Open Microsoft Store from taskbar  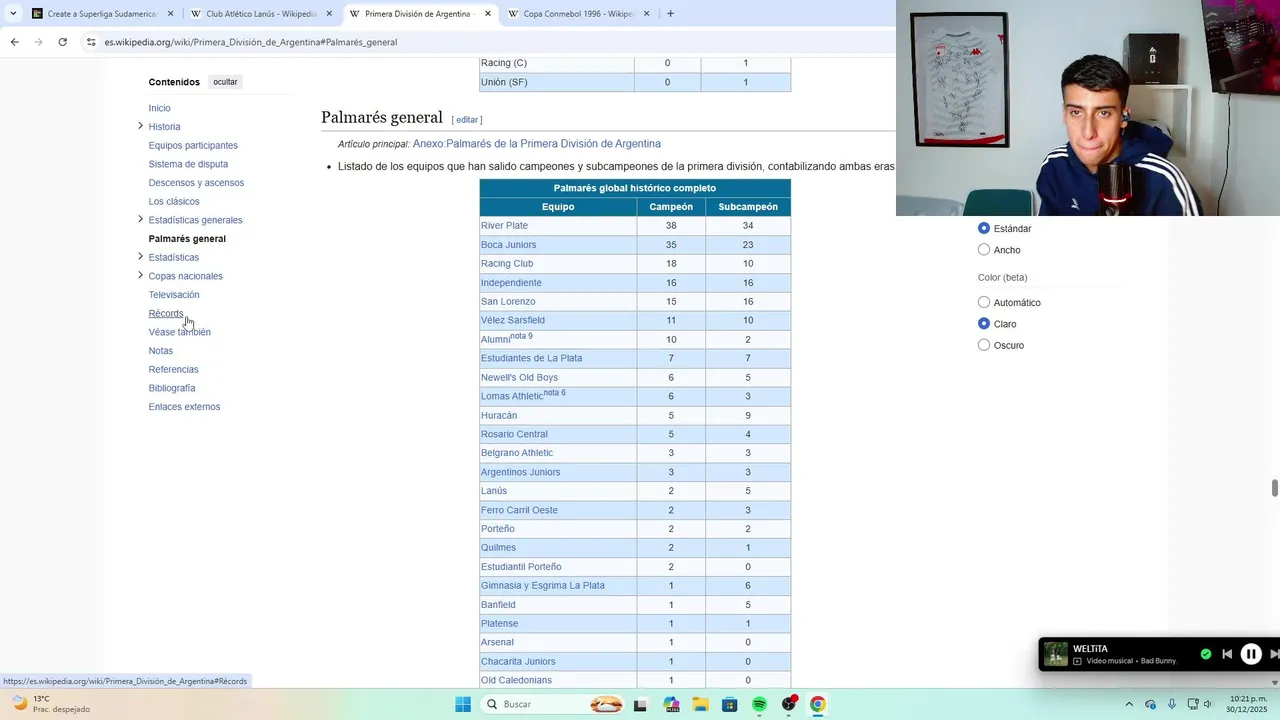pos(730,704)
